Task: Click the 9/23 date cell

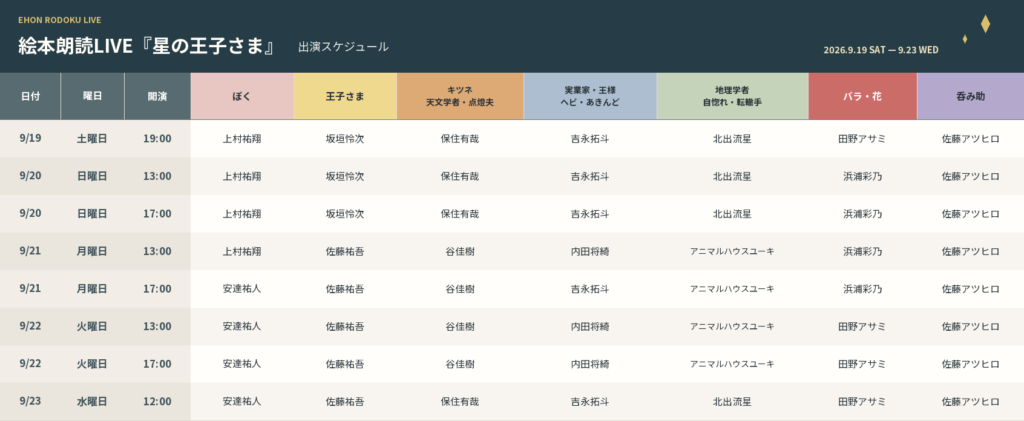Action: [30, 401]
